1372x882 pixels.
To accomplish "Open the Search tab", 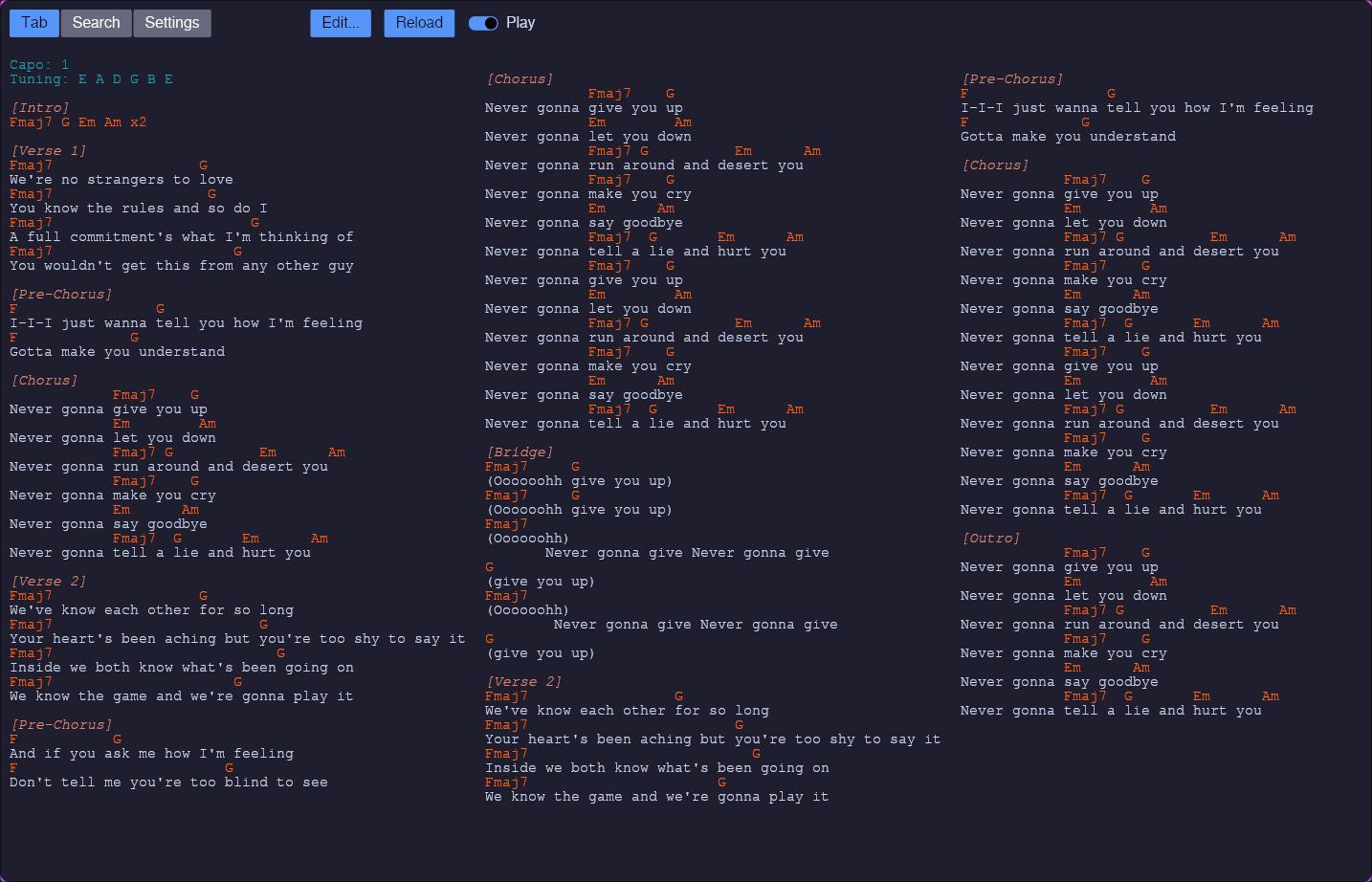I will point(96,23).
